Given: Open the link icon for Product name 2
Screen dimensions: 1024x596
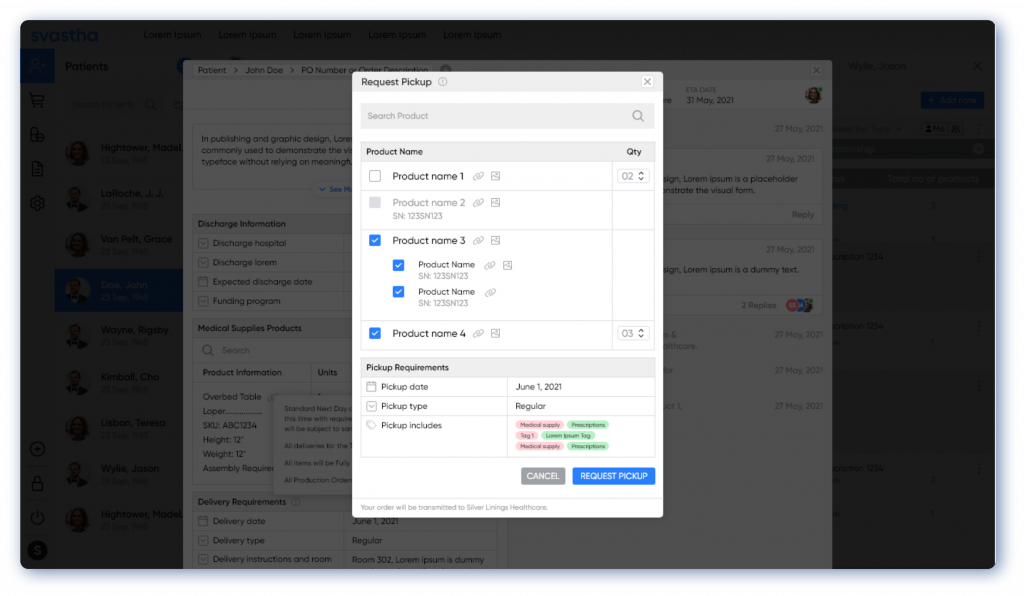Looking at the screenshot, I should point(478,203).
